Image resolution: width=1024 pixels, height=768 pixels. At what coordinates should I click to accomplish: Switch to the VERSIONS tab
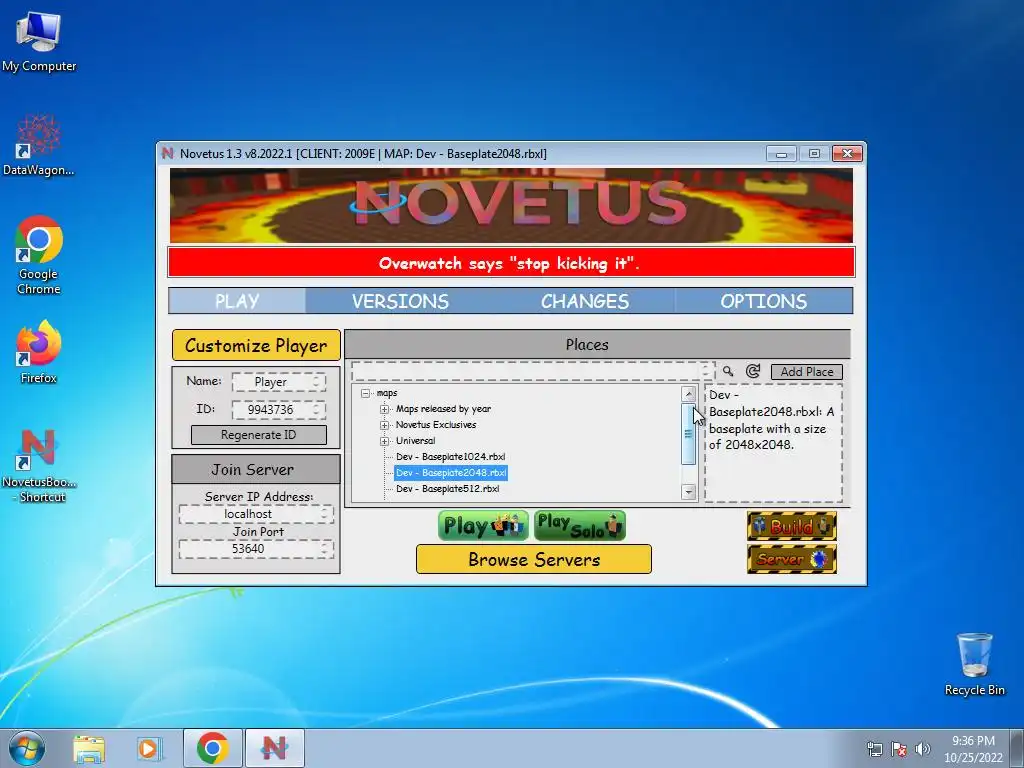pyautogui.click(x=400, y=301)
